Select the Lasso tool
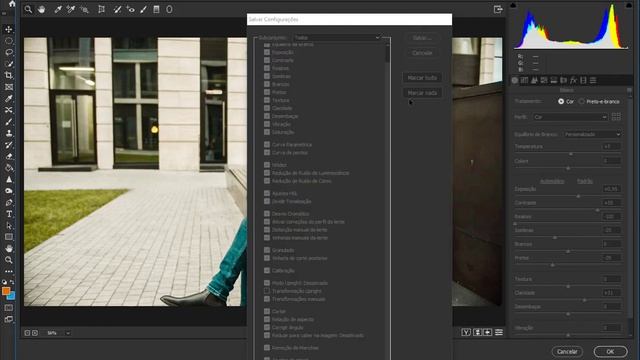The width and height of the screenshot is (640, 360). click(9, 52)
